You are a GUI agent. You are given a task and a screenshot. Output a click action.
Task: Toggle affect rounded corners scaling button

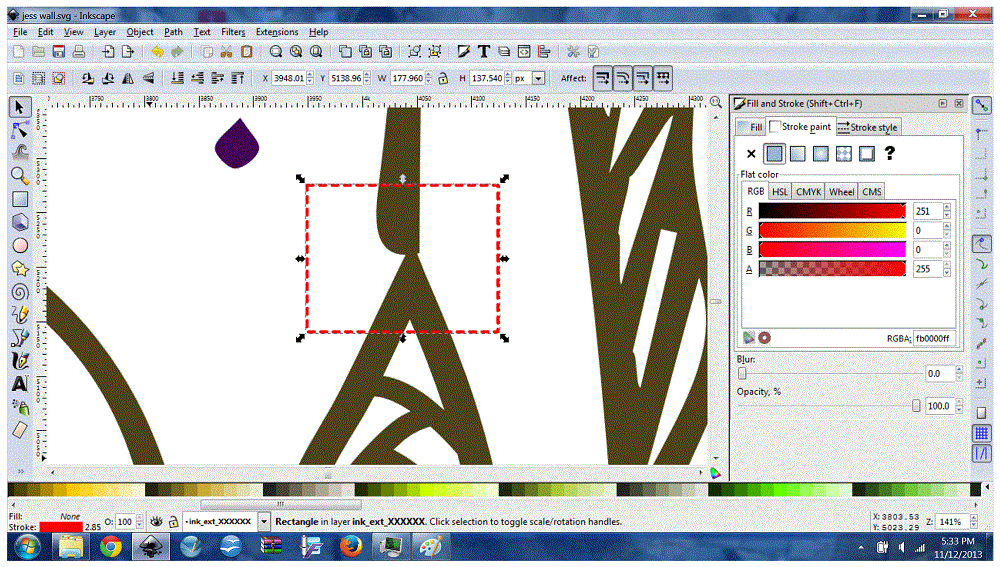point(622,78)
